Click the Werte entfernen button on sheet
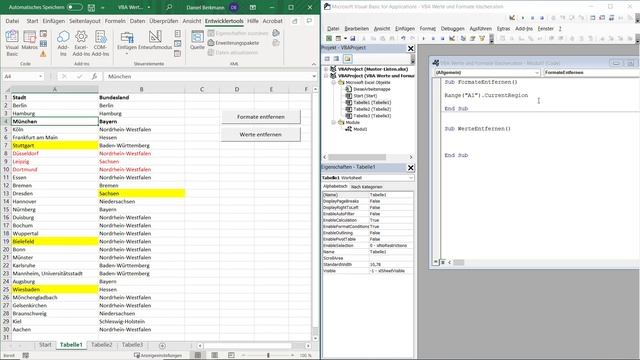Image resolution: width=640 pixels, height=360 pixels. click(260, 134)
